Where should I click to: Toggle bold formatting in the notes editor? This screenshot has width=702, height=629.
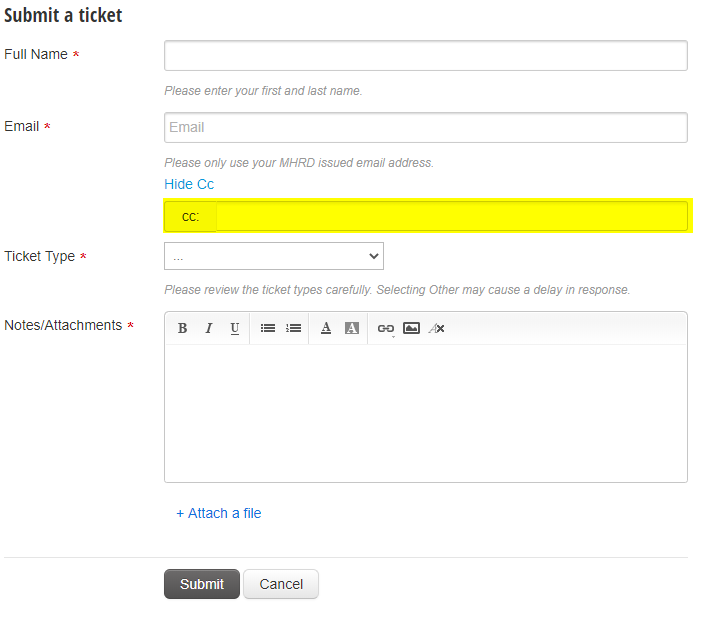pos(183,328)
